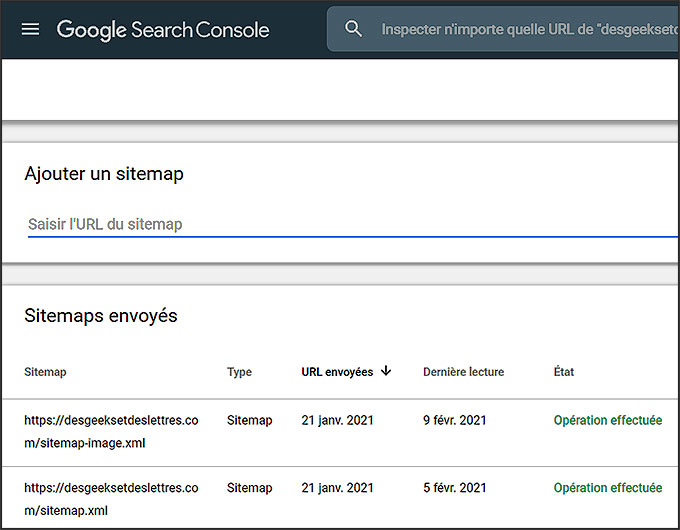This screenshot has height=530, width=680.
Task: Click 21 janv. 2021 in sitemap.xml row
Action: (337, 488)
